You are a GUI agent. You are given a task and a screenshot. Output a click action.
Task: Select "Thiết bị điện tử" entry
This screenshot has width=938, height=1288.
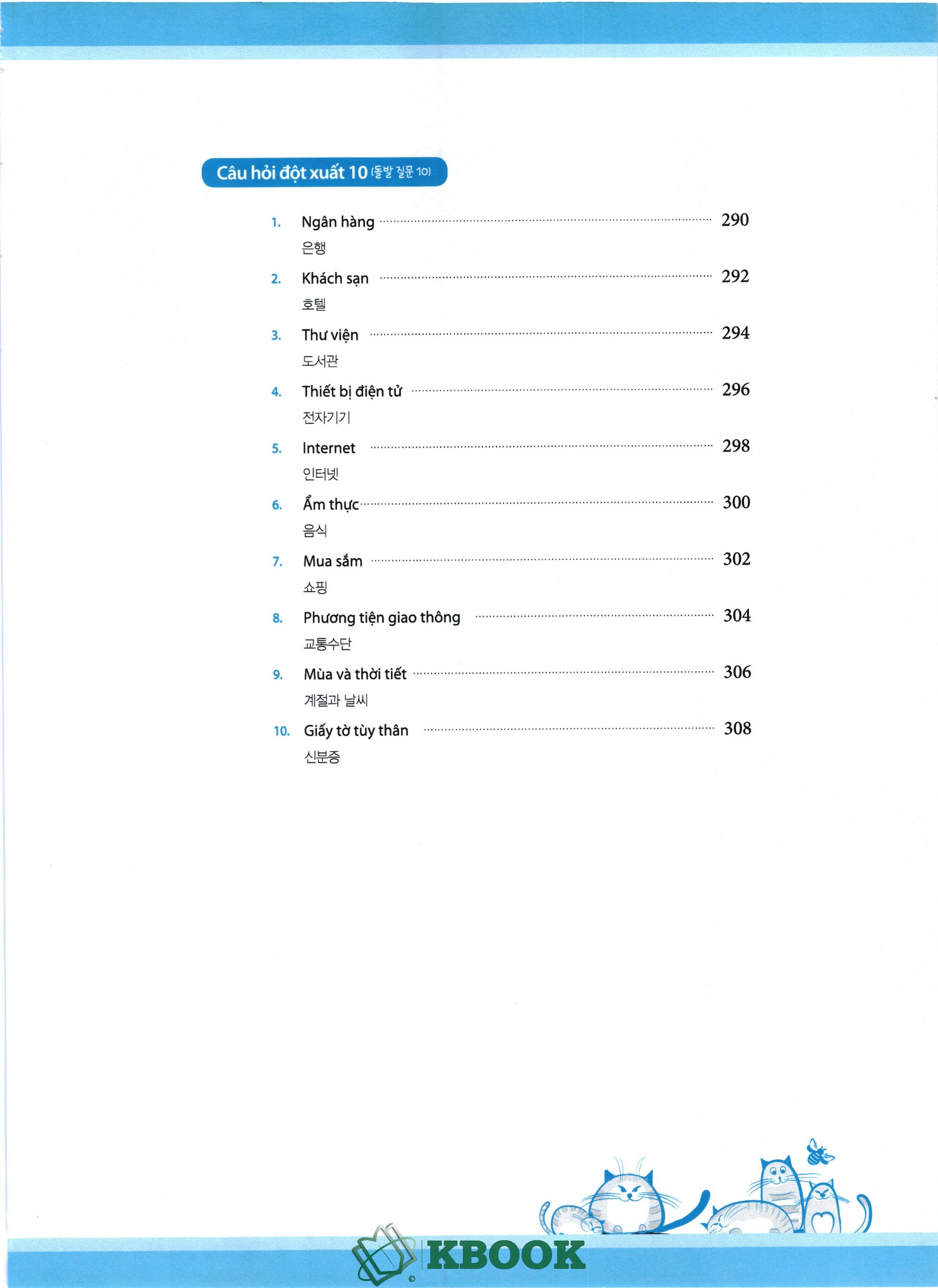point(352,391)
